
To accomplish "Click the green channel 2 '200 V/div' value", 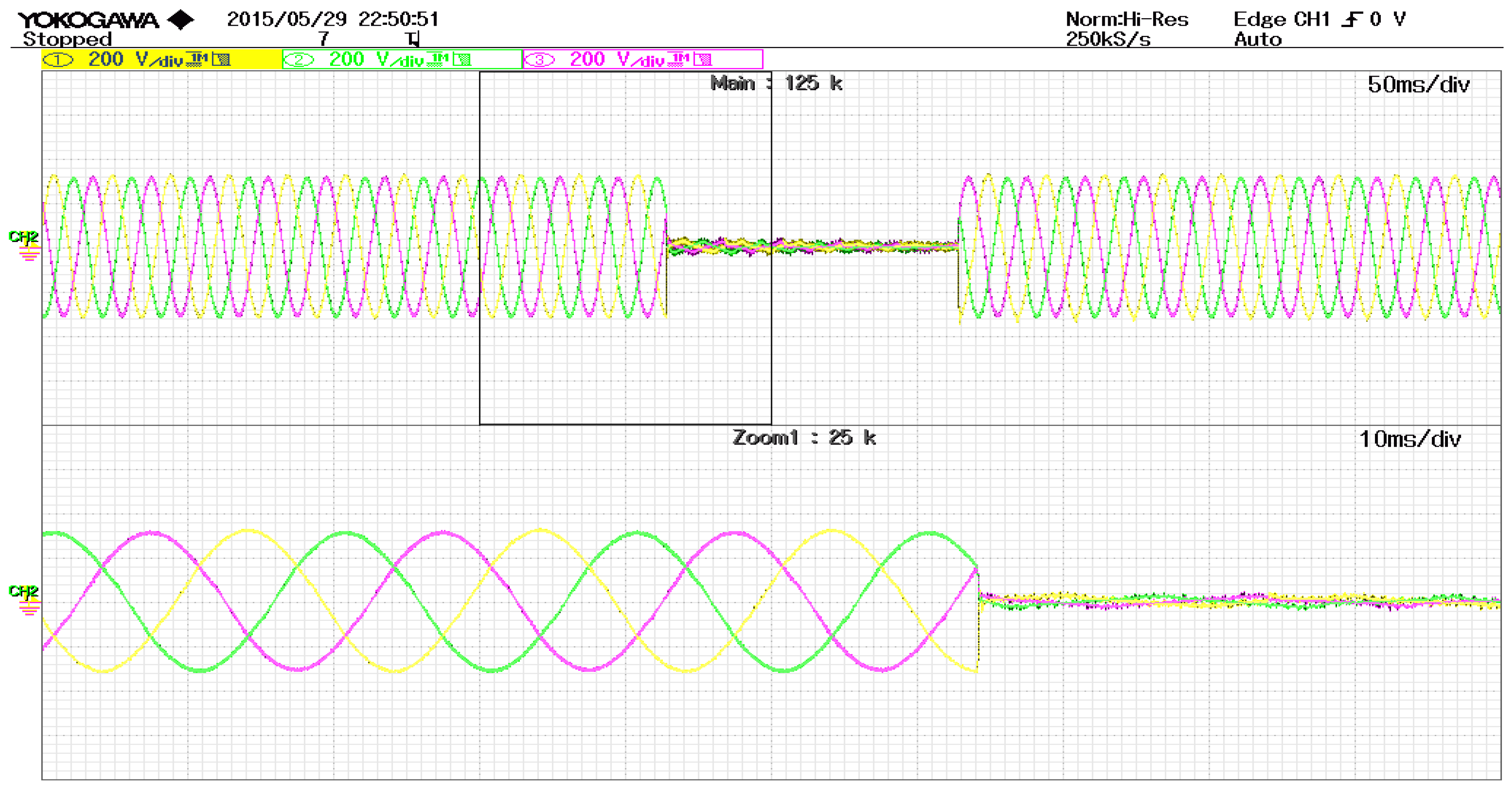I will (376, 59).
